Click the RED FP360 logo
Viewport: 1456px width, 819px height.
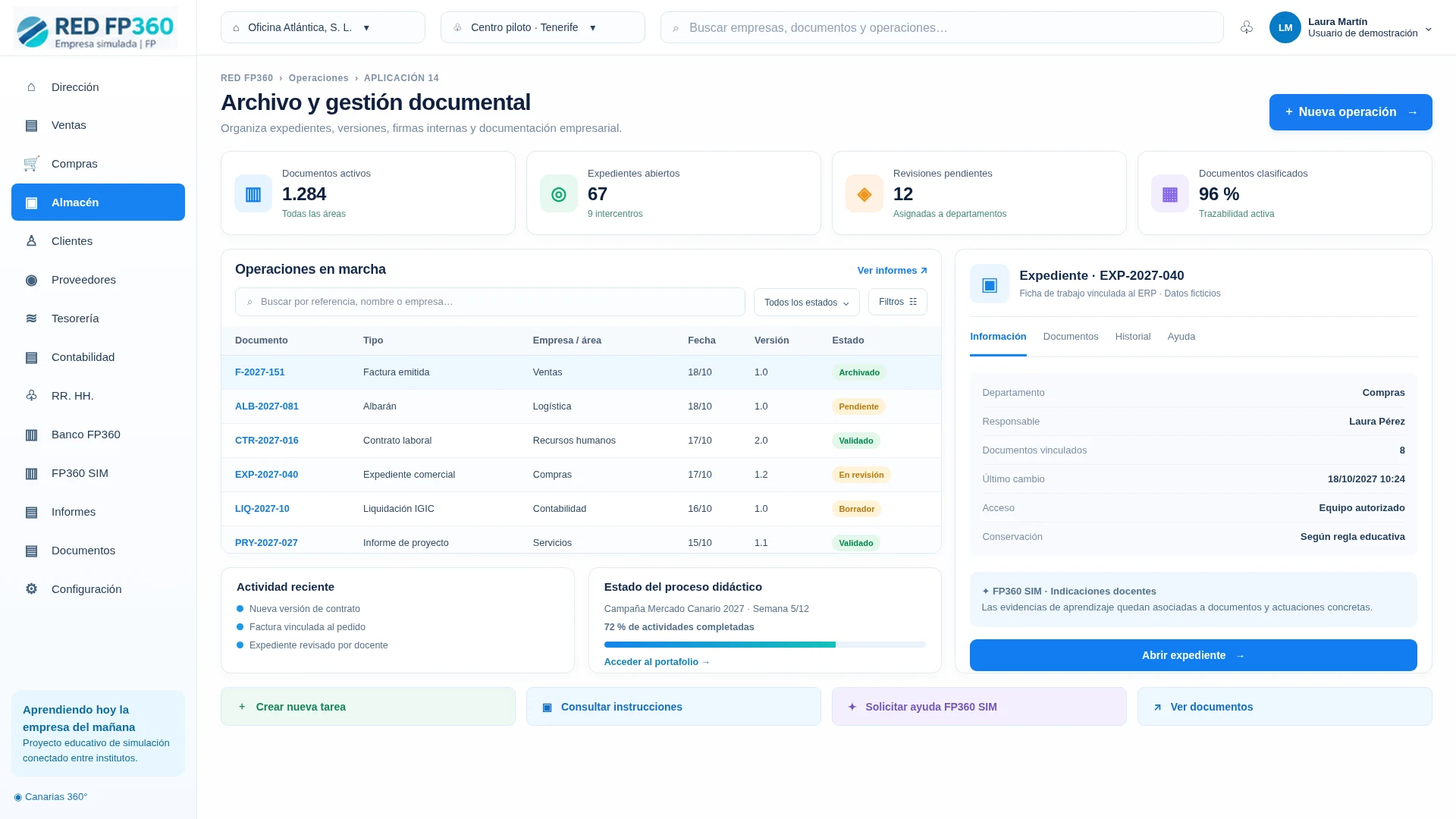[96, 28]
